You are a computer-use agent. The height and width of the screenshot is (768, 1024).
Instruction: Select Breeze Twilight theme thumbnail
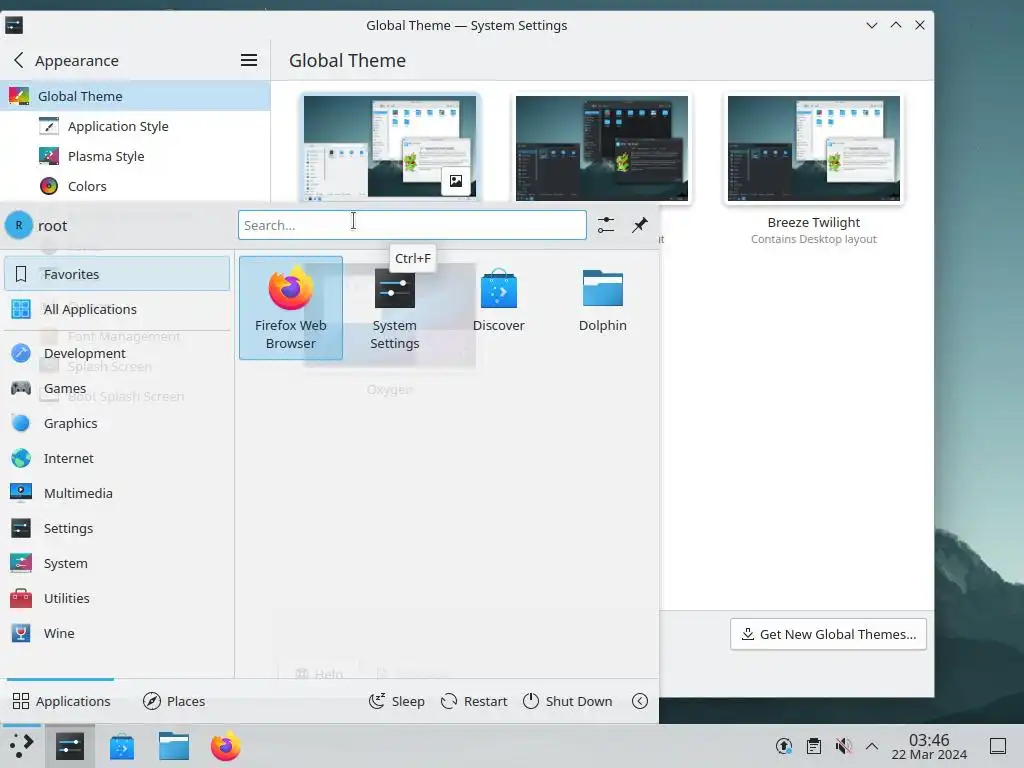(x=814, y=148)
